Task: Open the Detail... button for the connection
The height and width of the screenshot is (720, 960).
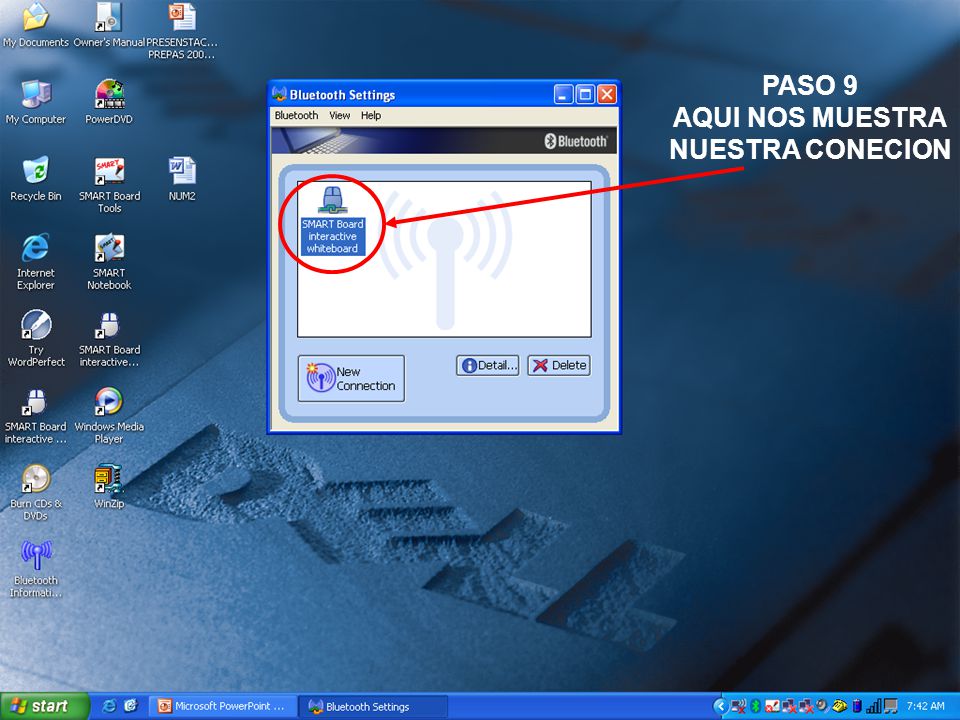Action: pyautogui.click(x=487, y=366)
